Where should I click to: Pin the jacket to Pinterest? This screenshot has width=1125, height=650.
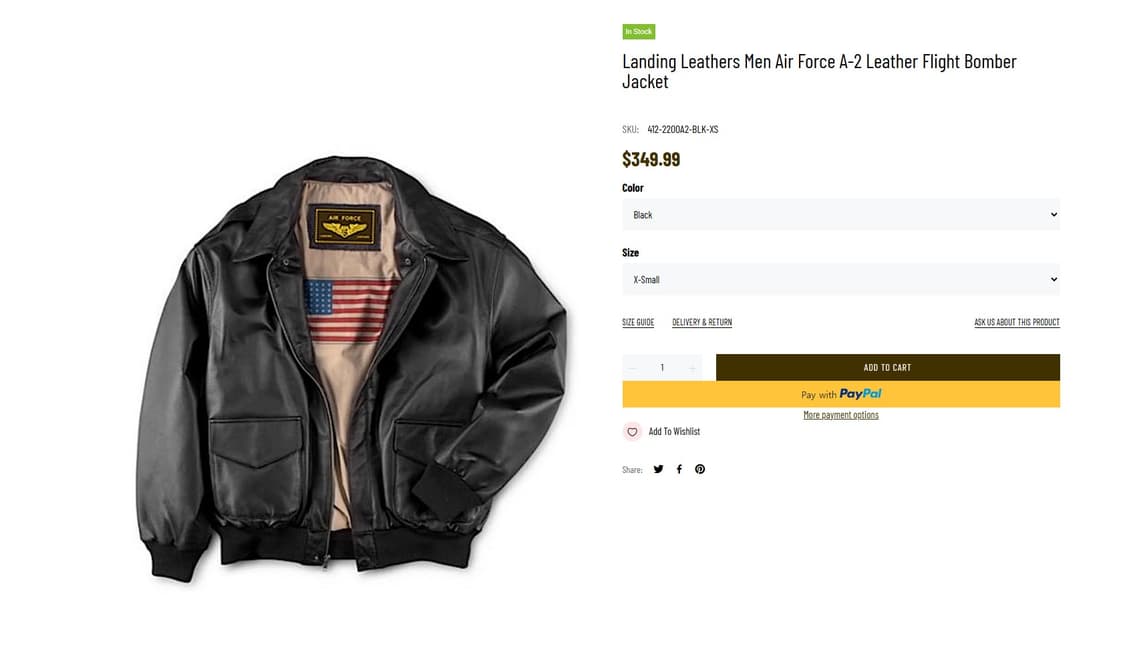(x=700, y=469)
